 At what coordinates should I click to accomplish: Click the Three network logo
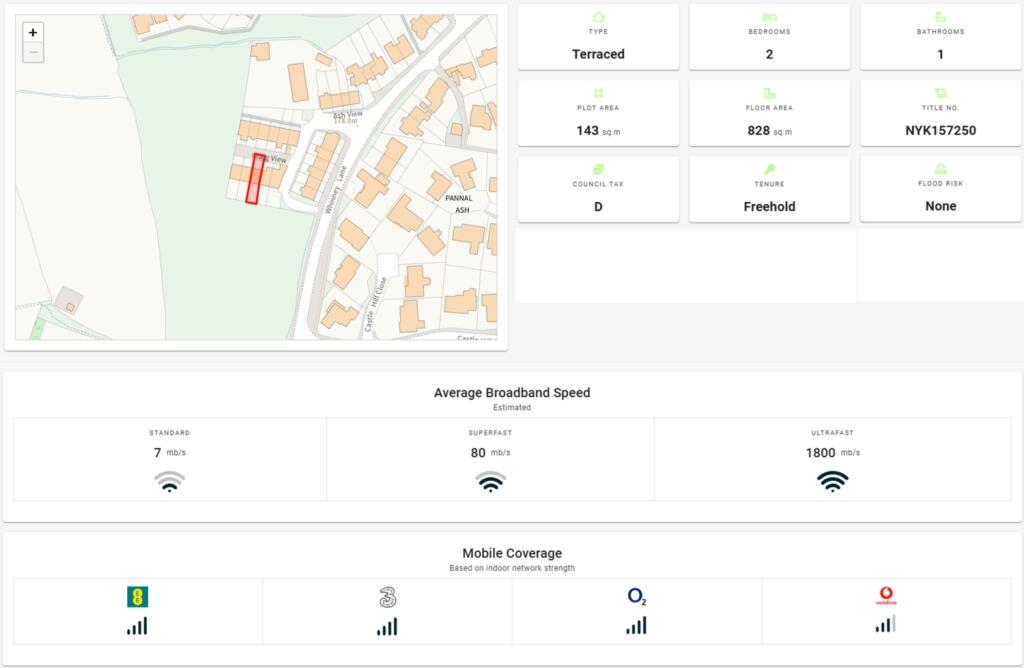pos(387,597)
